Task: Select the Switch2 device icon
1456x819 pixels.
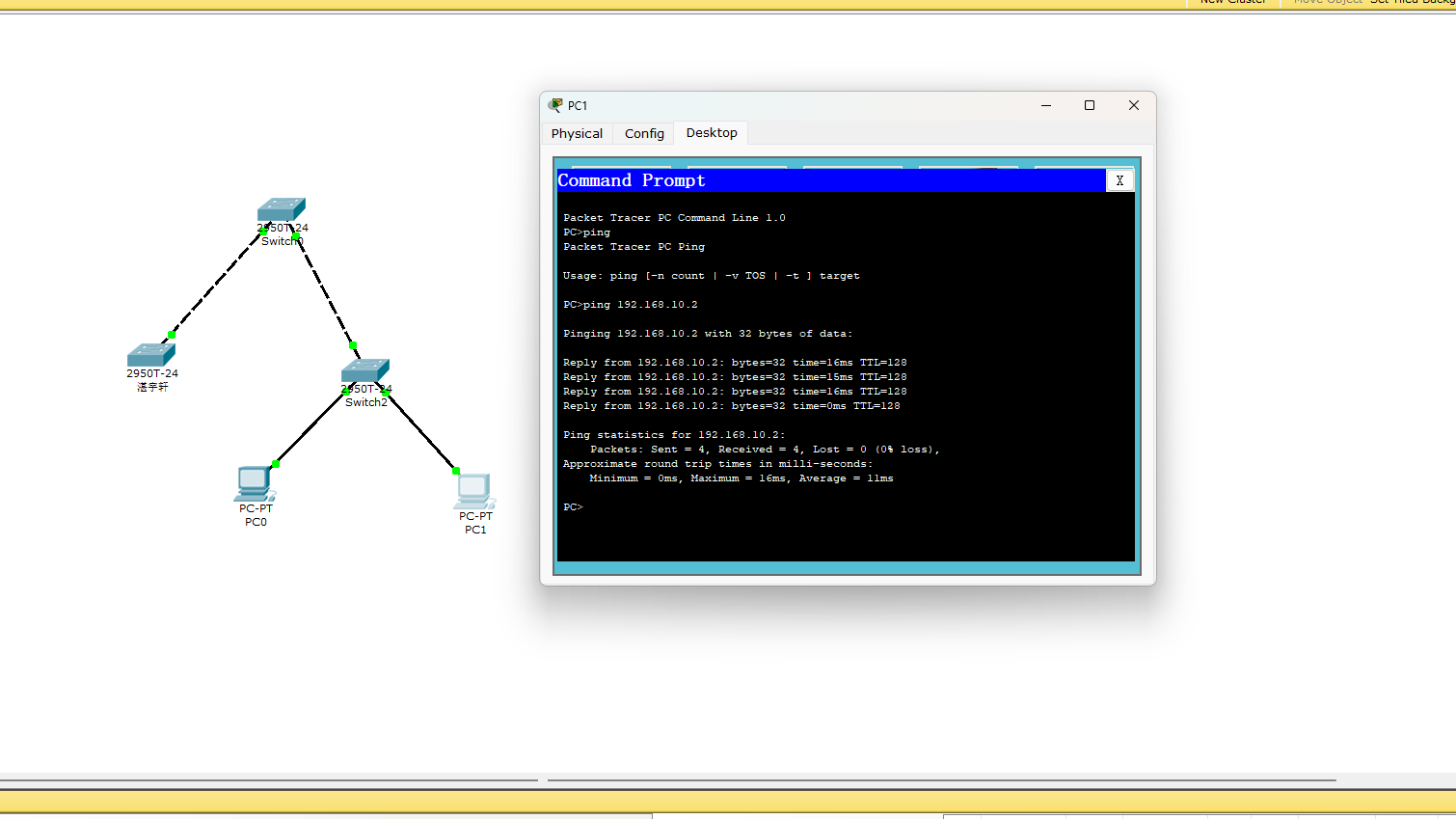Action: 365,370
